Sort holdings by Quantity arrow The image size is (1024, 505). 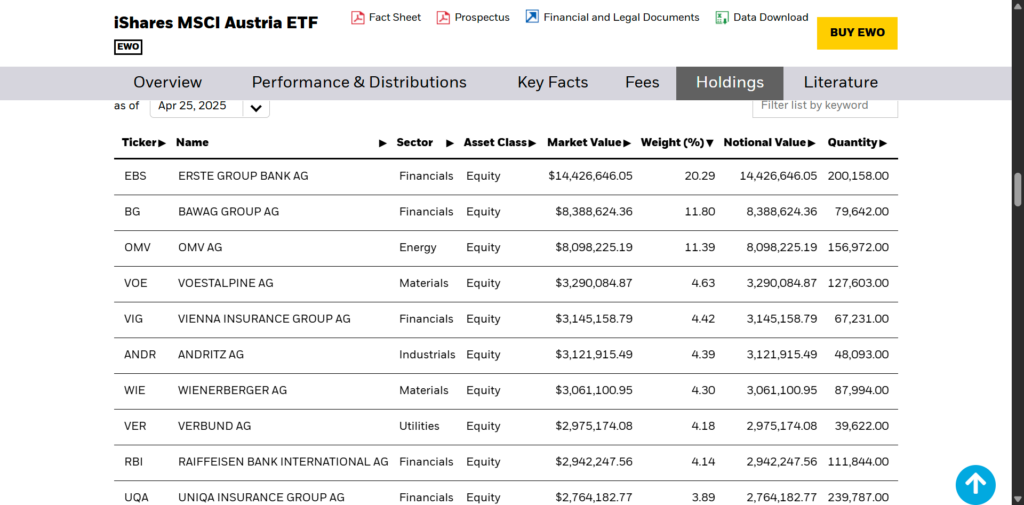[883, 143]
